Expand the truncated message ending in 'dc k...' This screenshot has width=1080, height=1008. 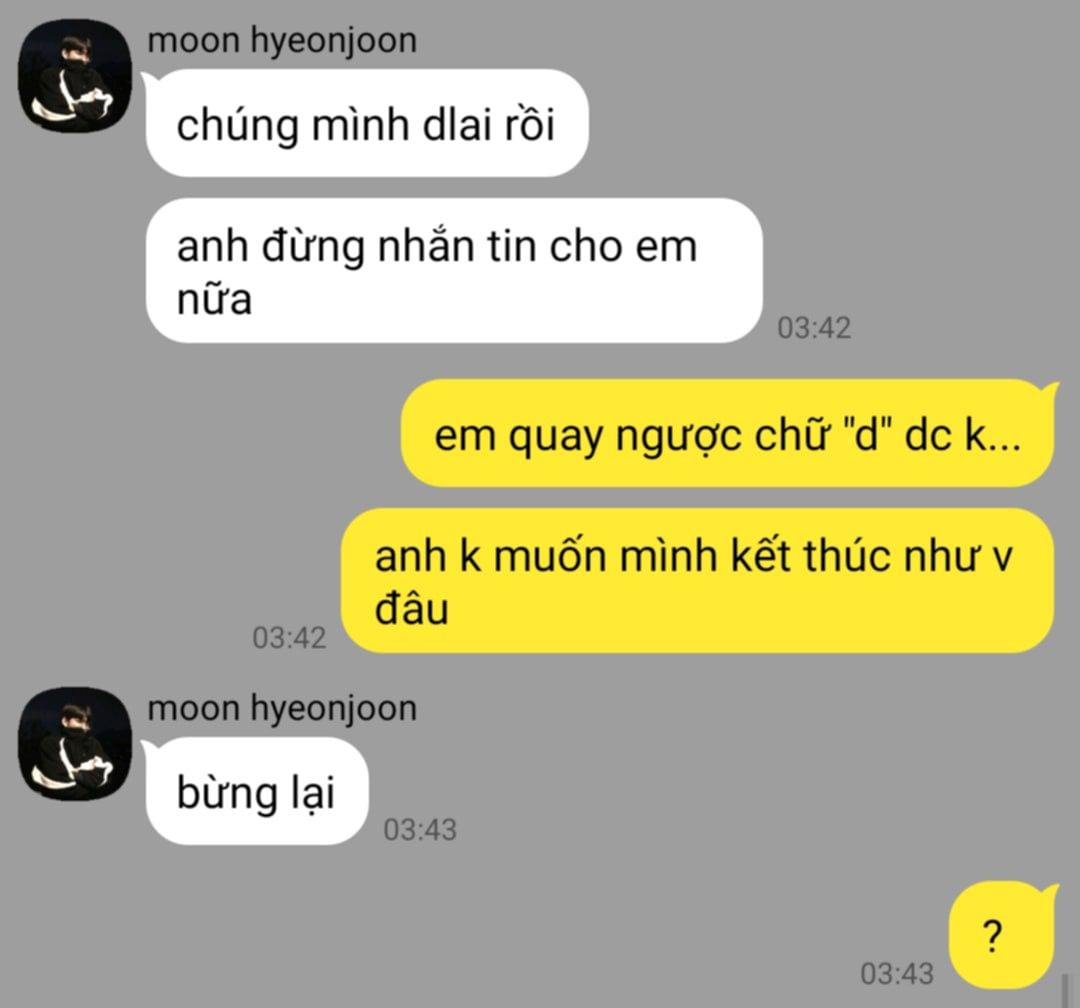click(727, 433)
